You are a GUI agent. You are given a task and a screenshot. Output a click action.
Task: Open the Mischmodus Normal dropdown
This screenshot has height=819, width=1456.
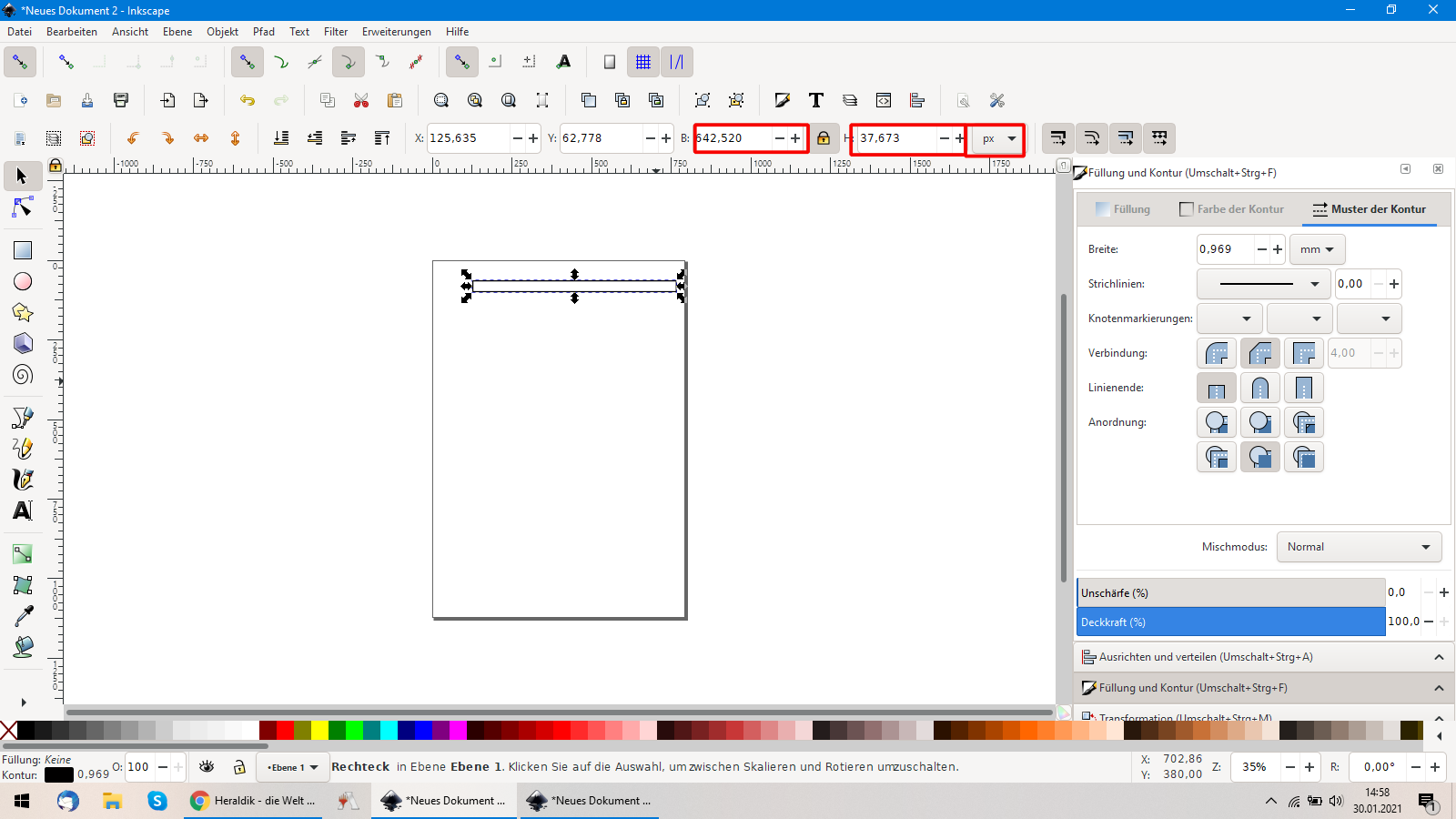[1359, 547]
